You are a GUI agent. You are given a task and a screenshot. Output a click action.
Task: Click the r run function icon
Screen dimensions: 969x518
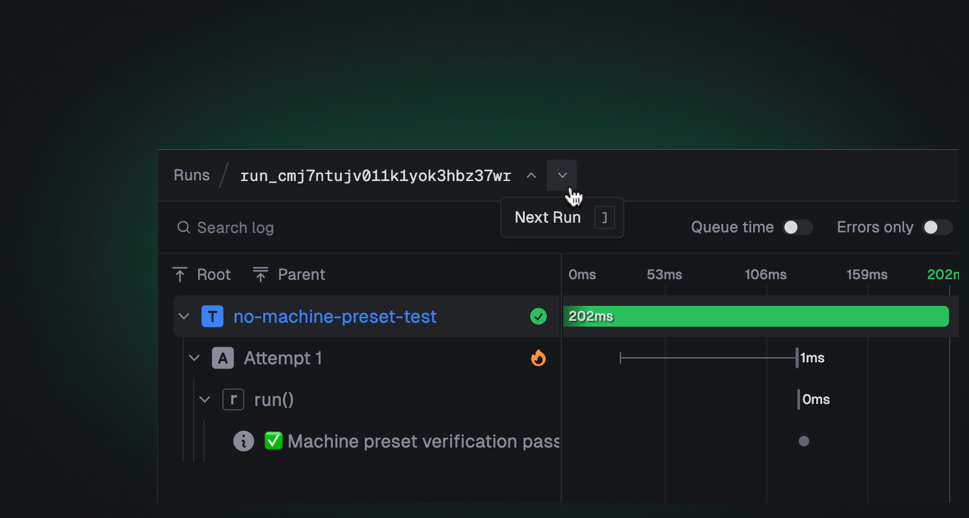(233, 399)
